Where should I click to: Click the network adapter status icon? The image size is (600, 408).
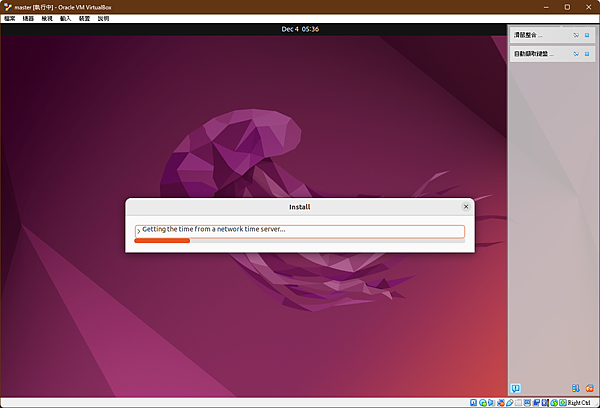[x=501, y=403]
